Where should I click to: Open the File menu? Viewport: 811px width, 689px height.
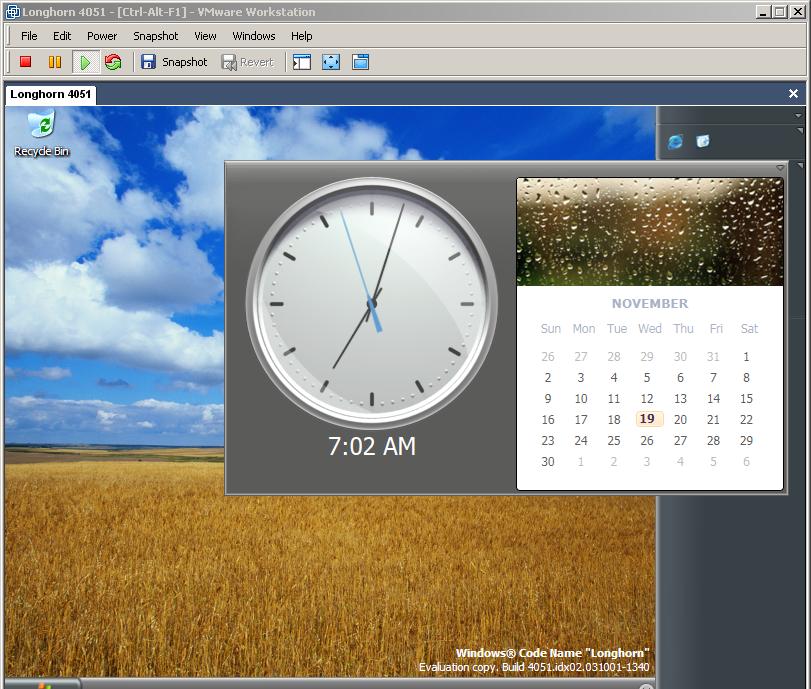(29, 36)
